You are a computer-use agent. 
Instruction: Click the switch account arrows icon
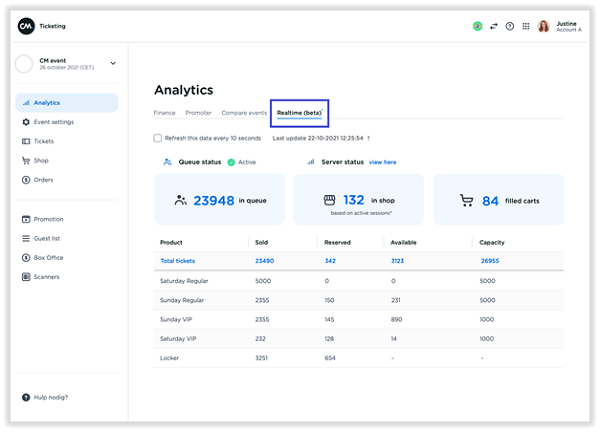[x=493, y=26]
